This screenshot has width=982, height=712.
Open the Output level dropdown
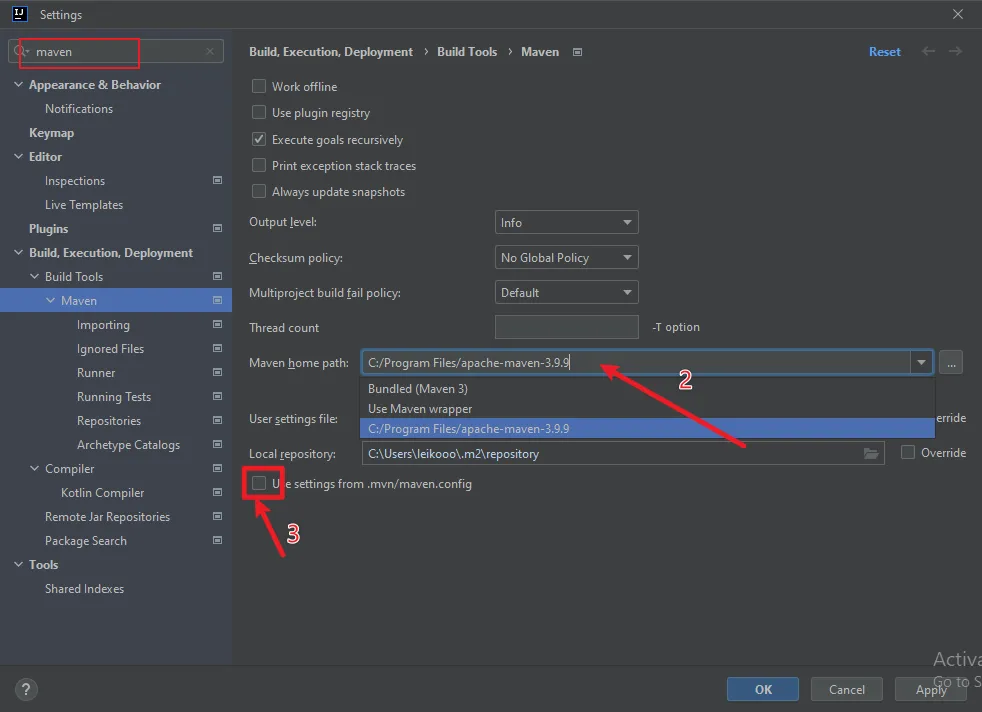[566, 223]
